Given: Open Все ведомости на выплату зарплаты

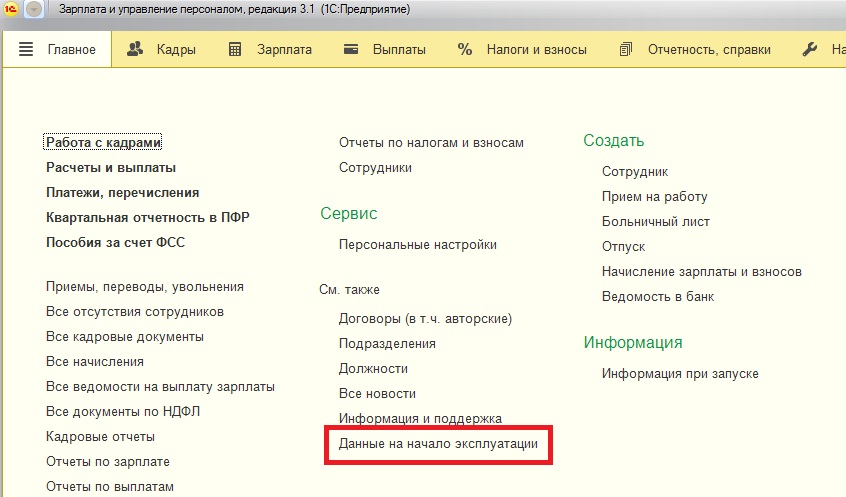Looking at the screenshot, I should click(160, 387).
